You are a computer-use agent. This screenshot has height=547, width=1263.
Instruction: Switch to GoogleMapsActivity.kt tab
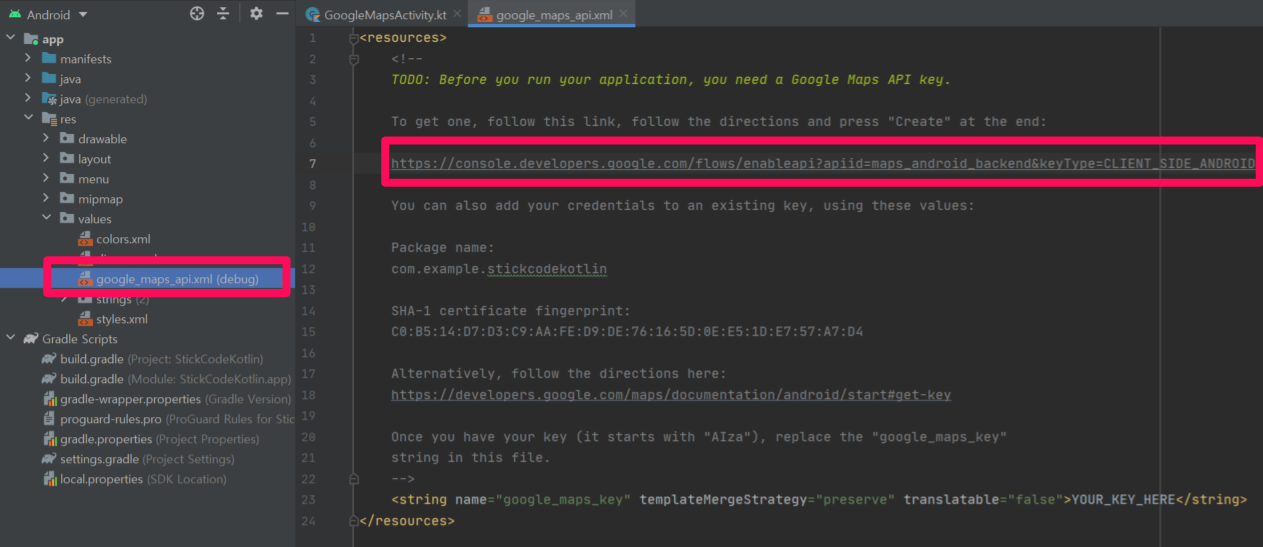pyautogui.click(x=384, y=14)
